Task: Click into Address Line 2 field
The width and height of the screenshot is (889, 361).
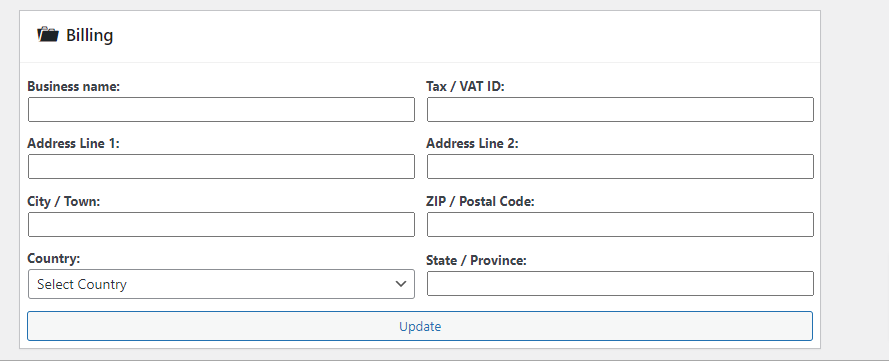Action: tap(620, 167)
